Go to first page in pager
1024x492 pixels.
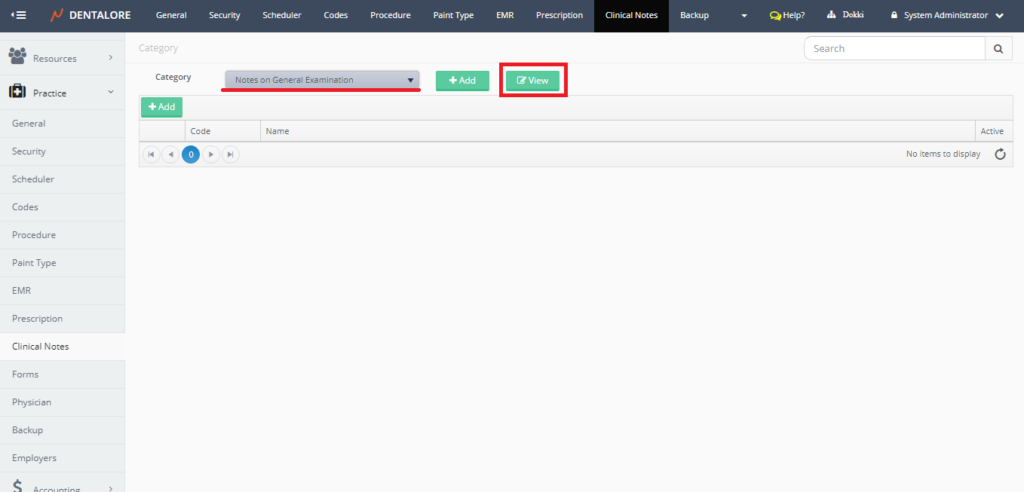pos(151,154)
